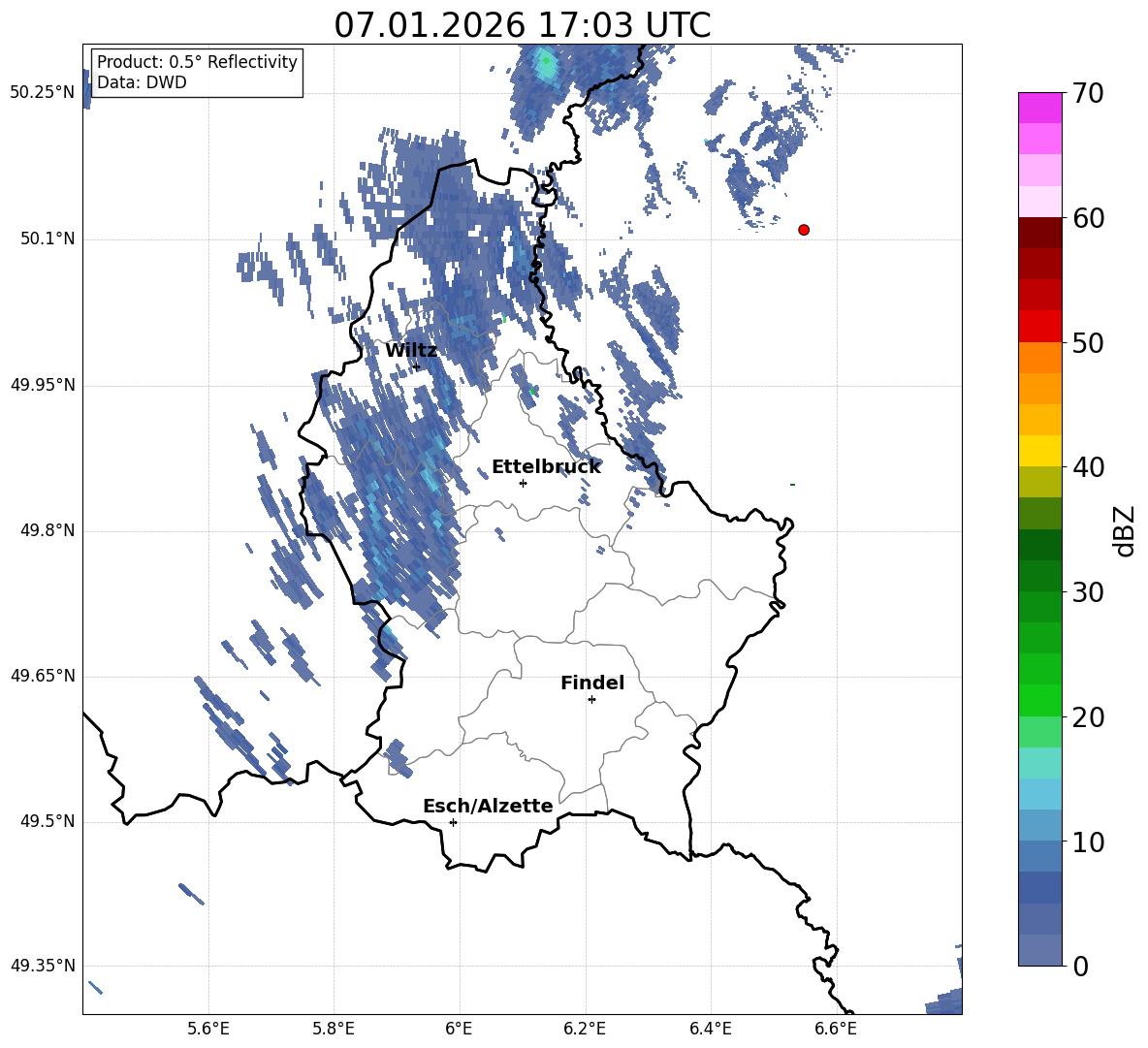Click the 20 tick label on colorbar

click(1088, 717)
